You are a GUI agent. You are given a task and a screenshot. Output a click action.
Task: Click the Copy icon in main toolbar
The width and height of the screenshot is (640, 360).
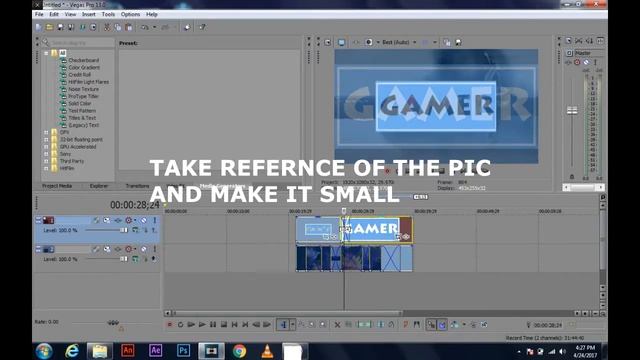point(118,27)
